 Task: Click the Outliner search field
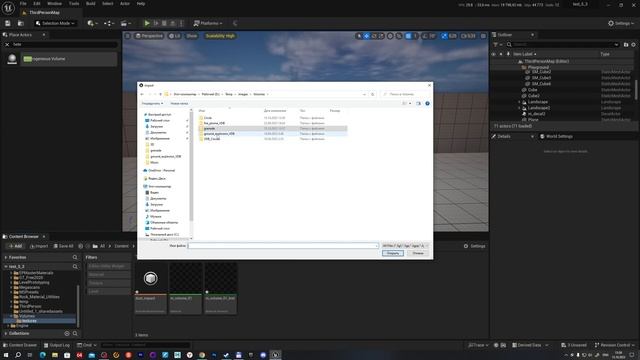[x=562, y=44]
